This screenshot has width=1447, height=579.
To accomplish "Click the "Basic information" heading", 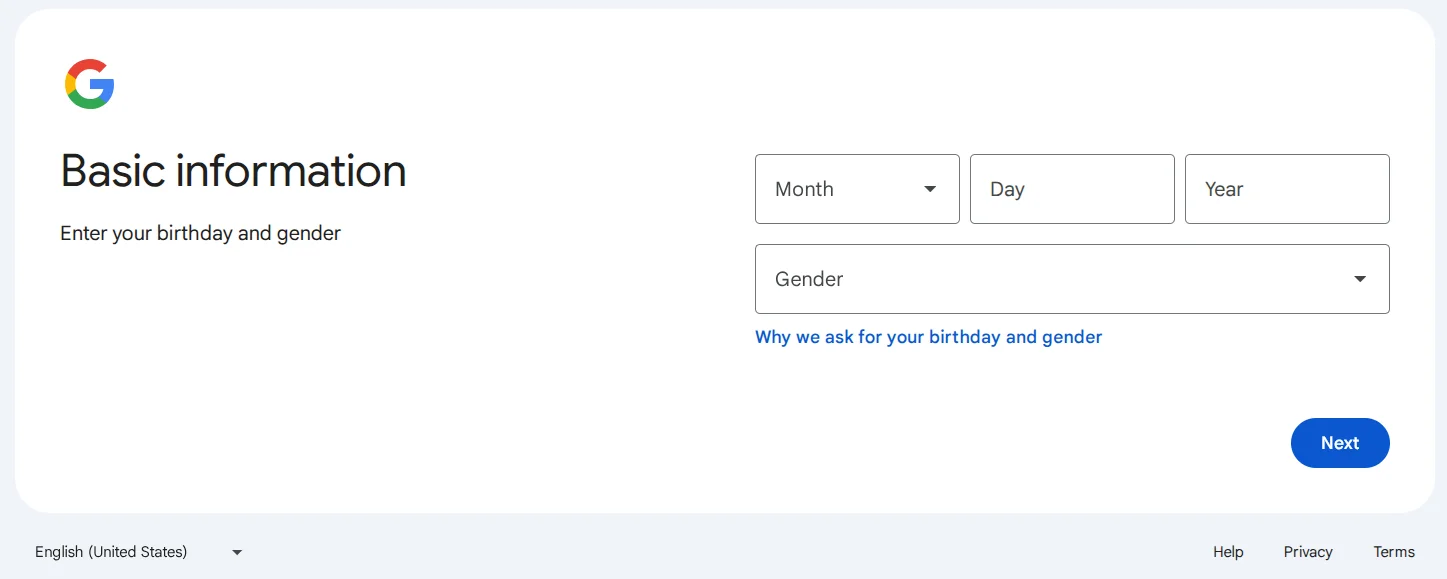I will coord(233,171).
